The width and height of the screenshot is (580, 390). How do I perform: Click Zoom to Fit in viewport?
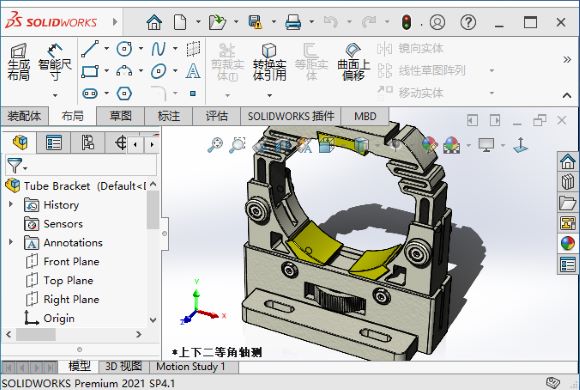click(x=215, y=145)
